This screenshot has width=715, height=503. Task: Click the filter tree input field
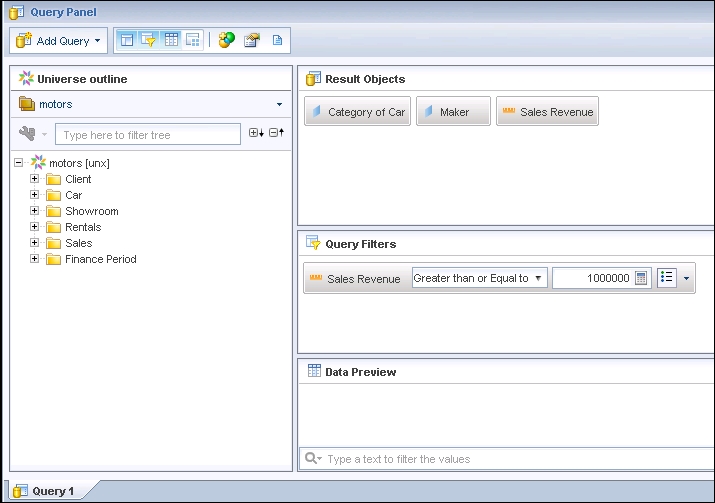point(148,135)
